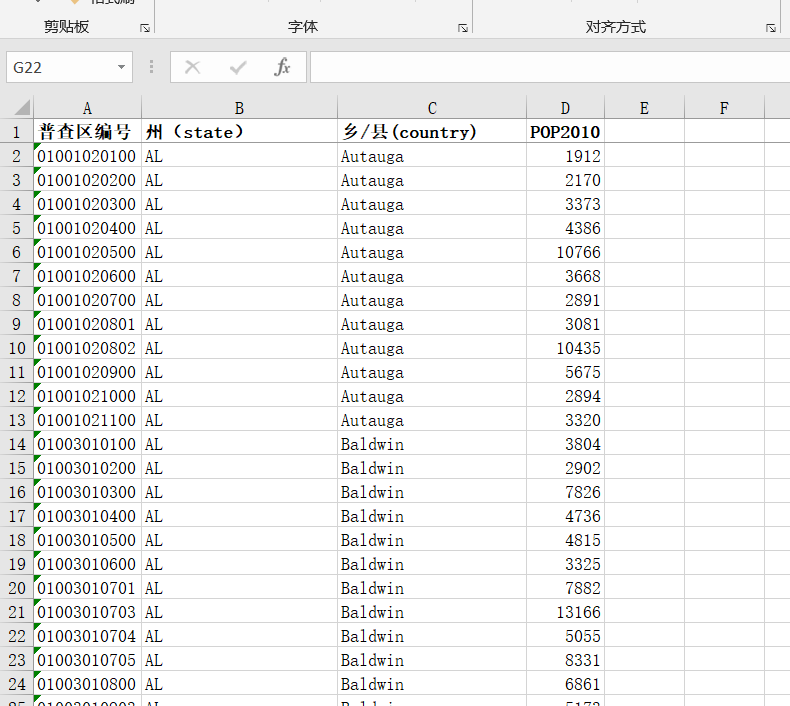
Task: Click cell containing 01003010500
Action: click(87, 540)
